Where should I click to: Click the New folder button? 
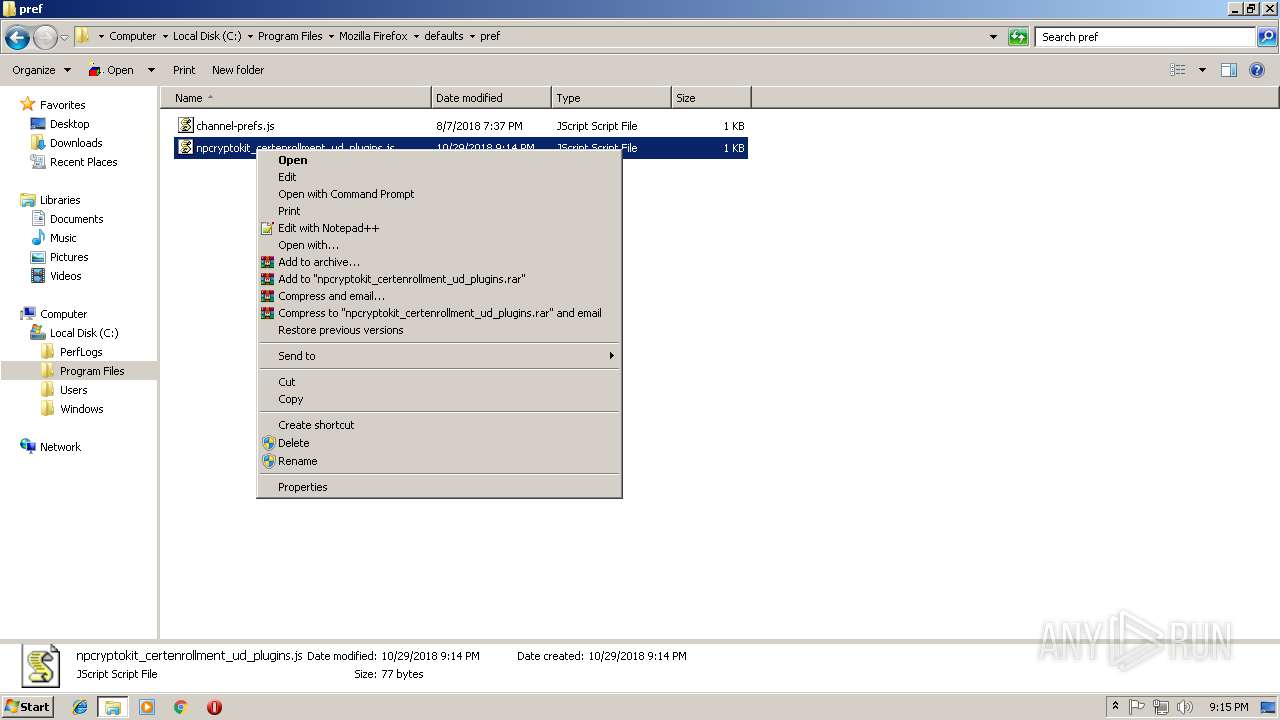tap(238, 70)
